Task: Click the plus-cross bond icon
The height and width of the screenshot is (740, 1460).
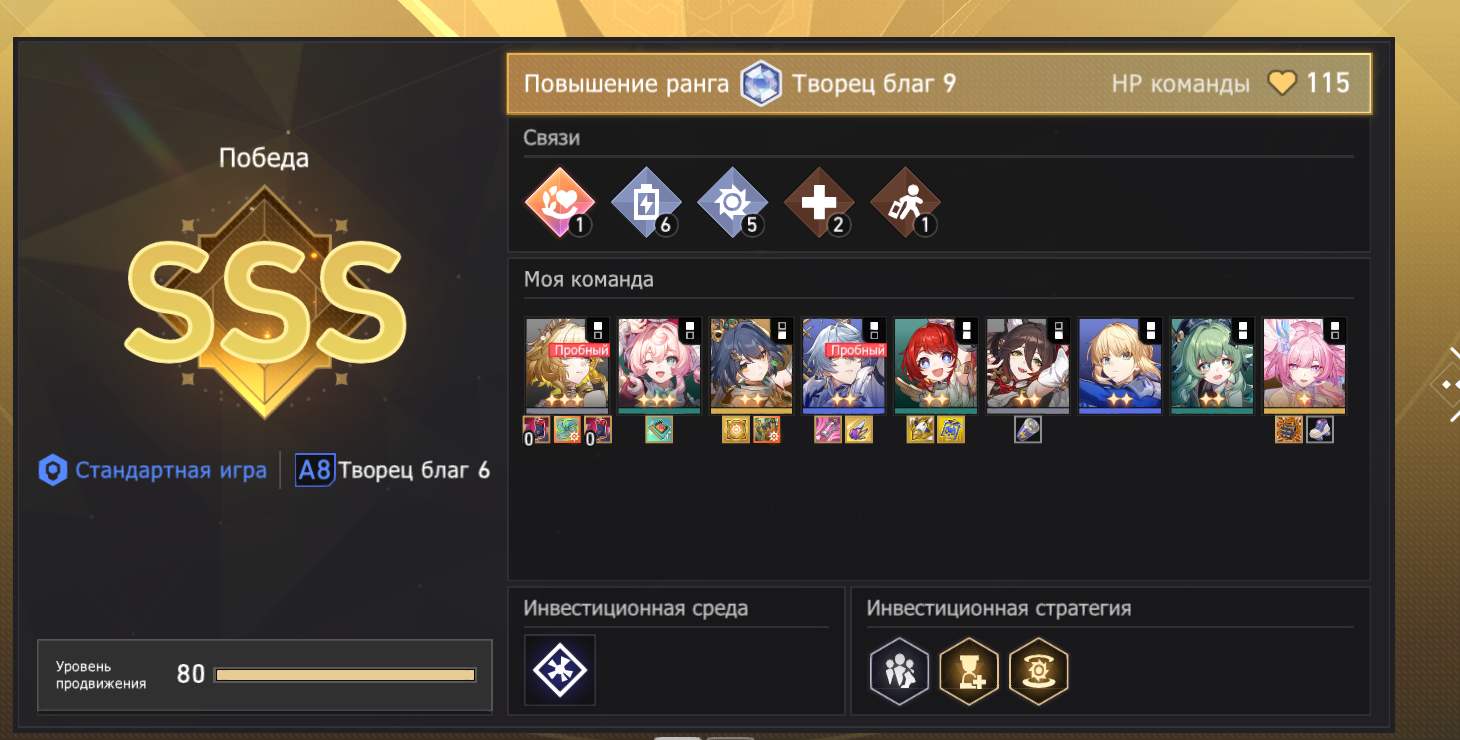Action: (x=819, y=202)
